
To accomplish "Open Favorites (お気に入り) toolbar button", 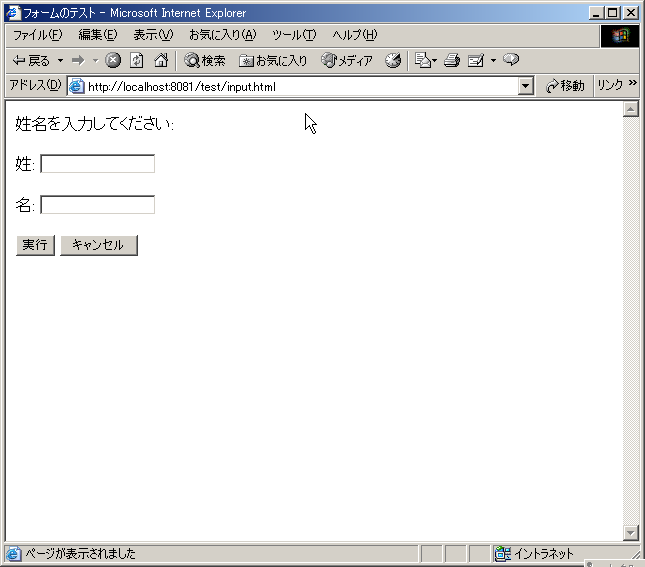I will [x=273, y=61].
